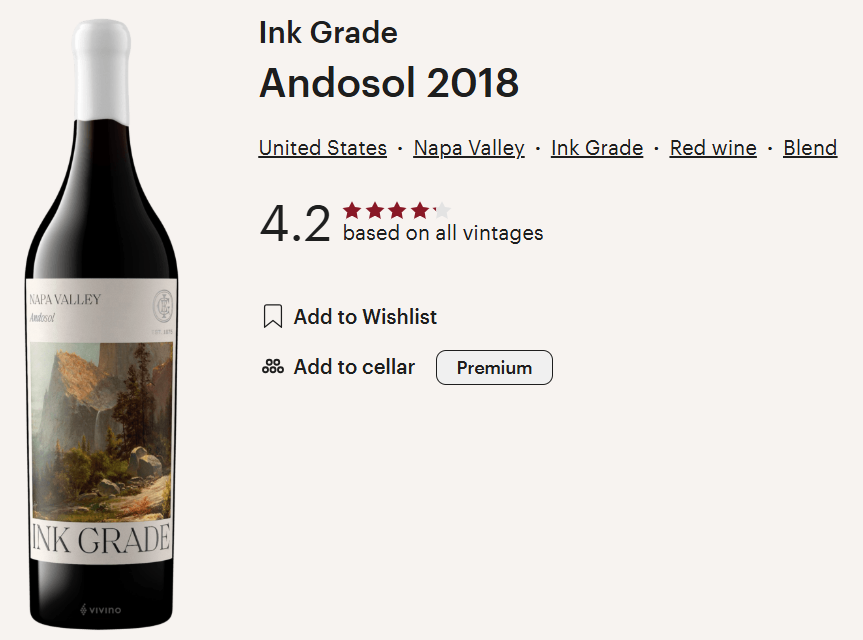The height and width of the screenshot is (640, 863).
Task: Click the Wishlist bookmark icon
Action: 270,316
